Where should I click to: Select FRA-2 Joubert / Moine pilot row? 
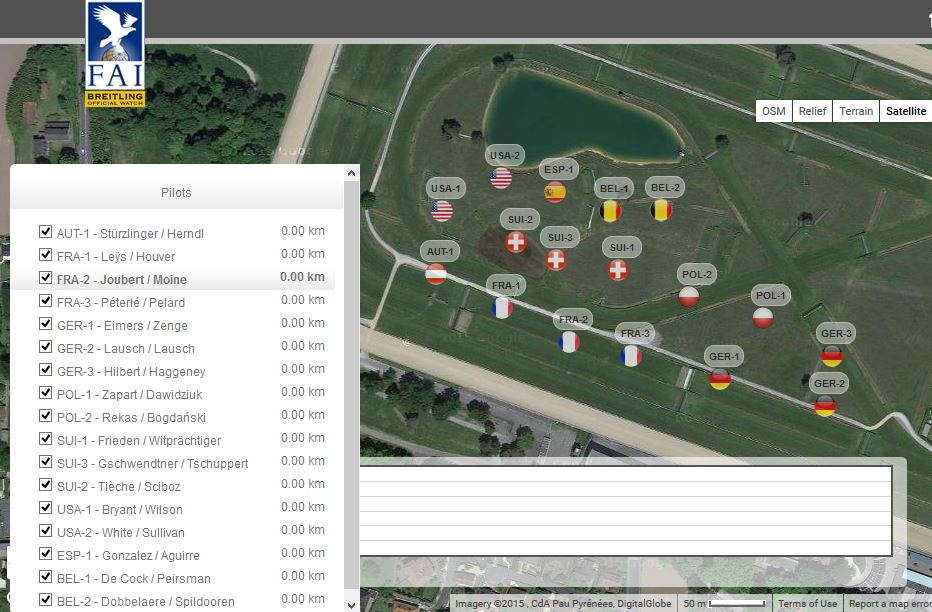(122, 279)
